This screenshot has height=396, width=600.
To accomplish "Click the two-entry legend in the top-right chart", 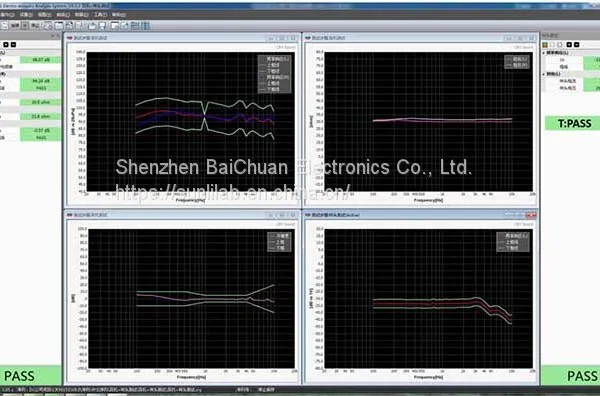I will (x=517, y=62).
